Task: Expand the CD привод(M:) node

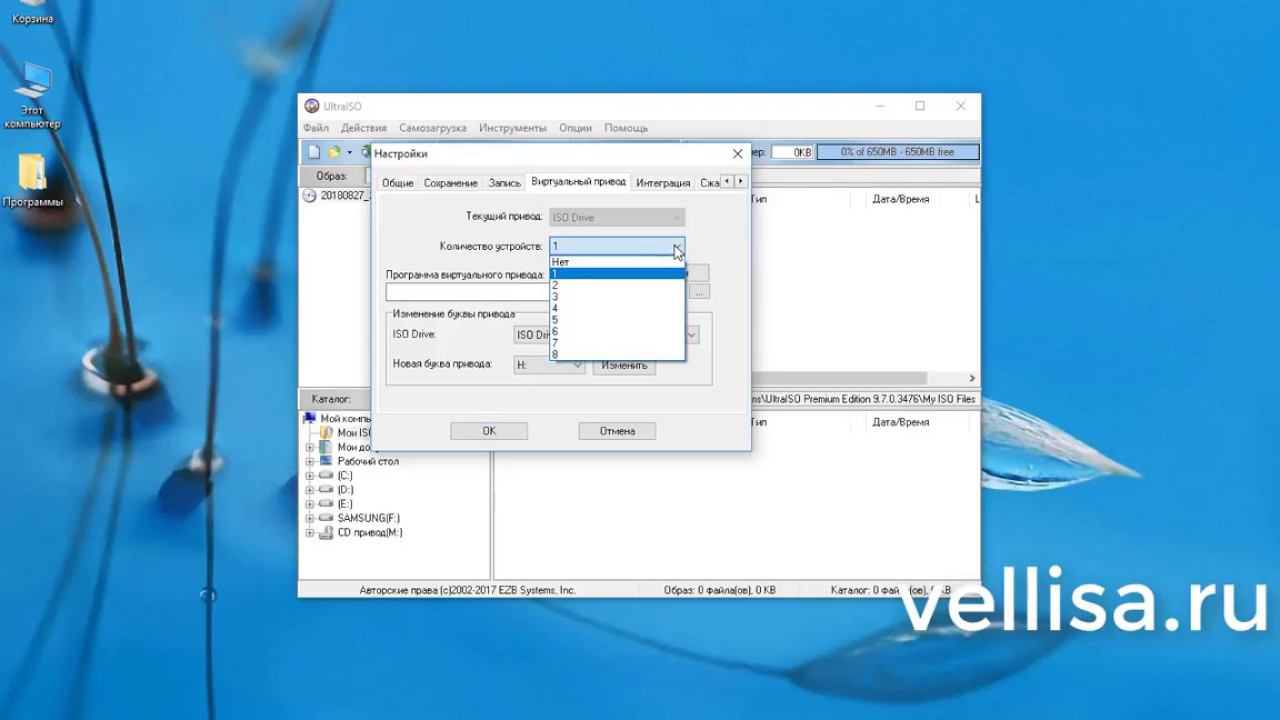Action: click(310, 533)
